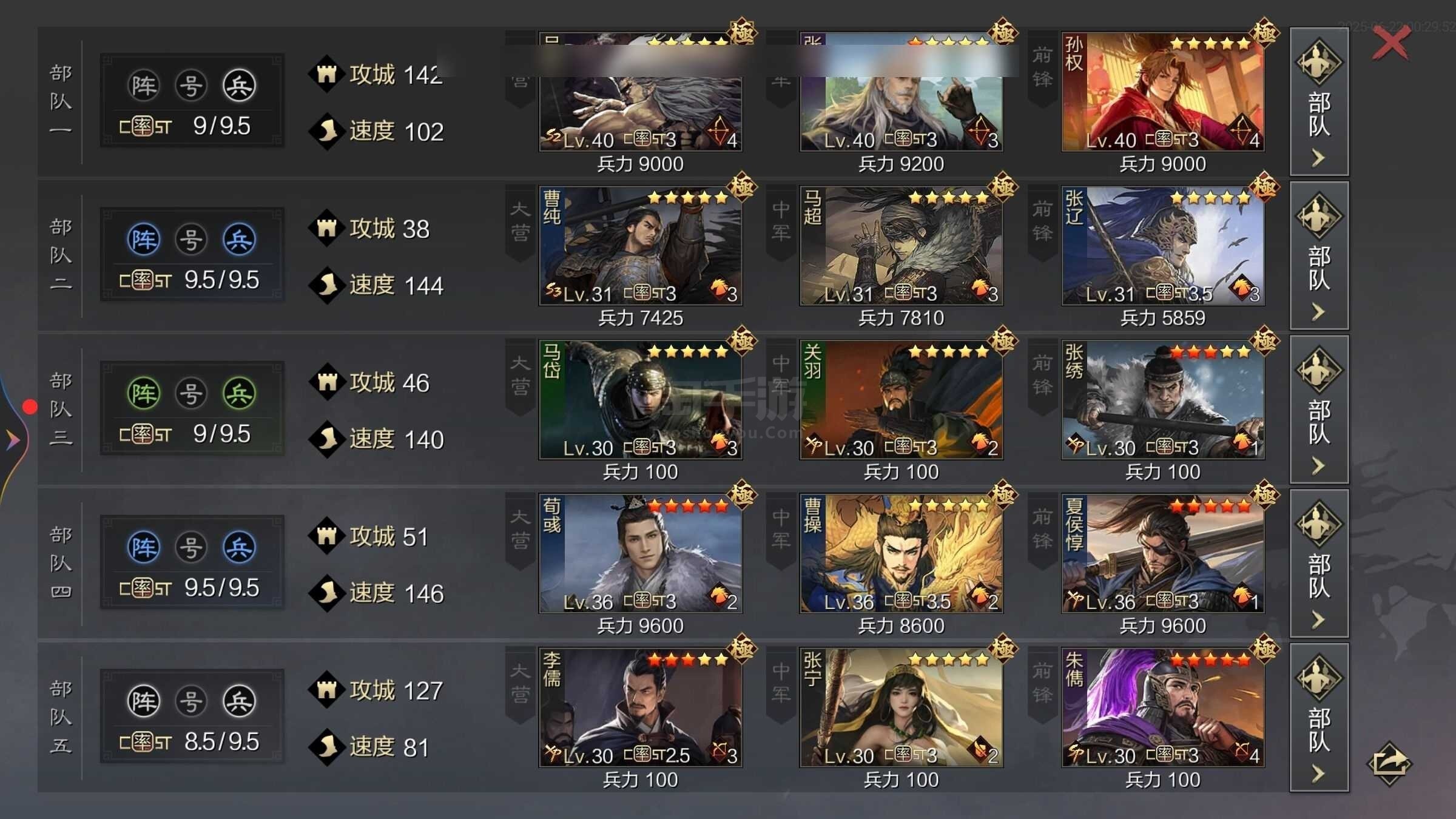
Task: Click the 极 badge on 曹操's card
Action: click(1002, 494)
